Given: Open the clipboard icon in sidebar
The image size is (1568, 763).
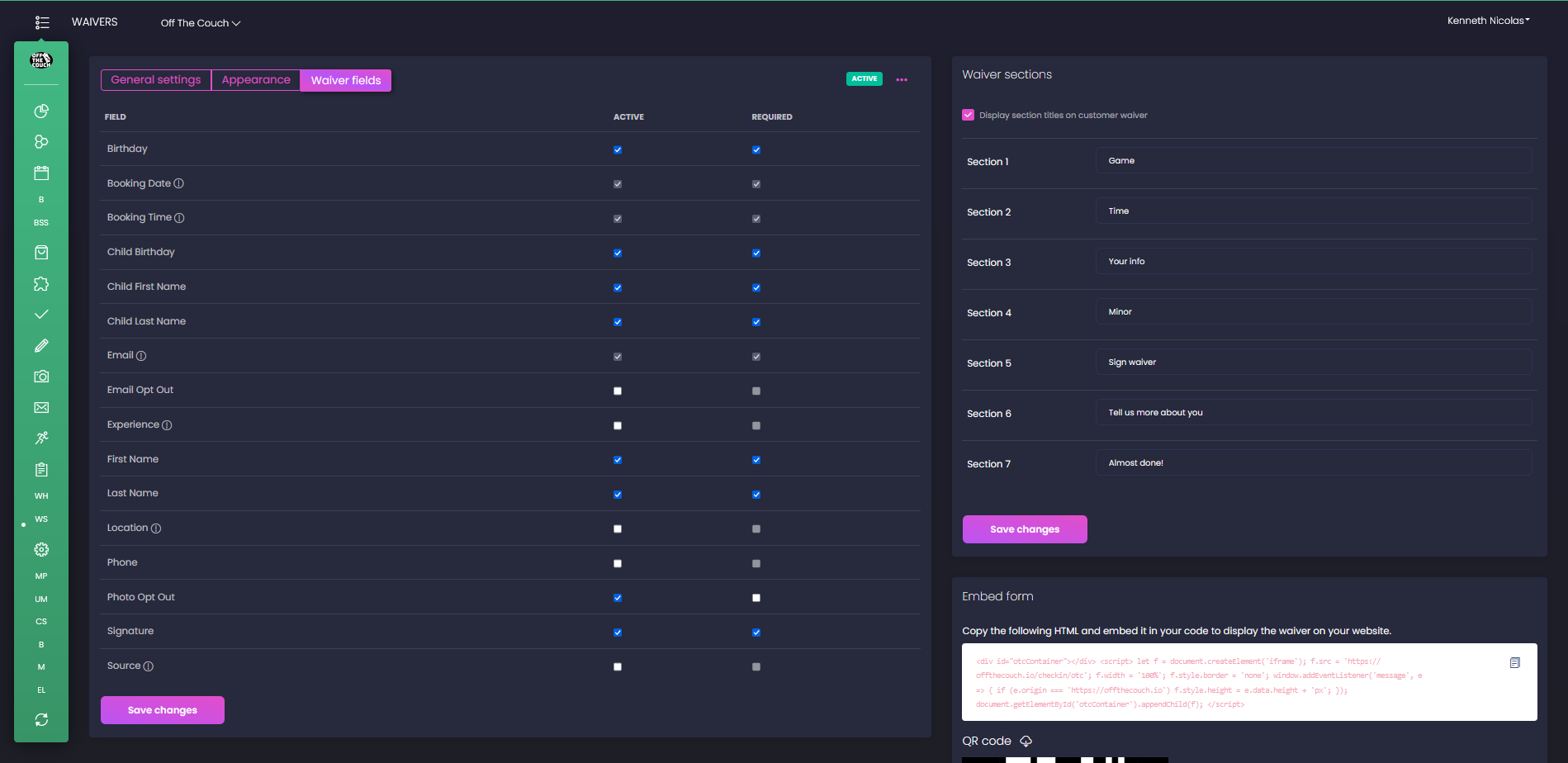Looking at the screenshot, I should tap(41, 470).
